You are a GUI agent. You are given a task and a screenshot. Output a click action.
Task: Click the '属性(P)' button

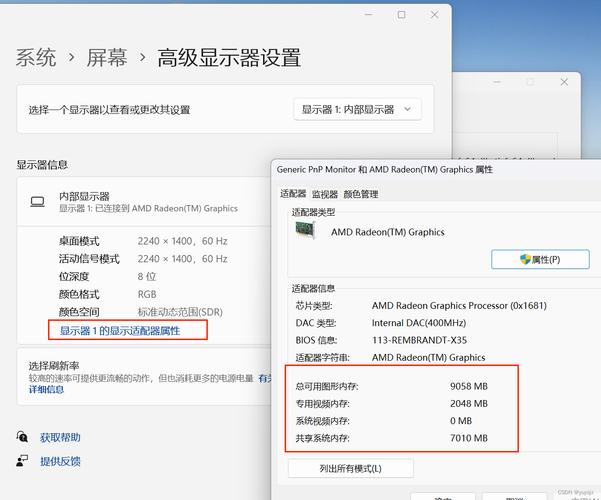pos(540,260)
